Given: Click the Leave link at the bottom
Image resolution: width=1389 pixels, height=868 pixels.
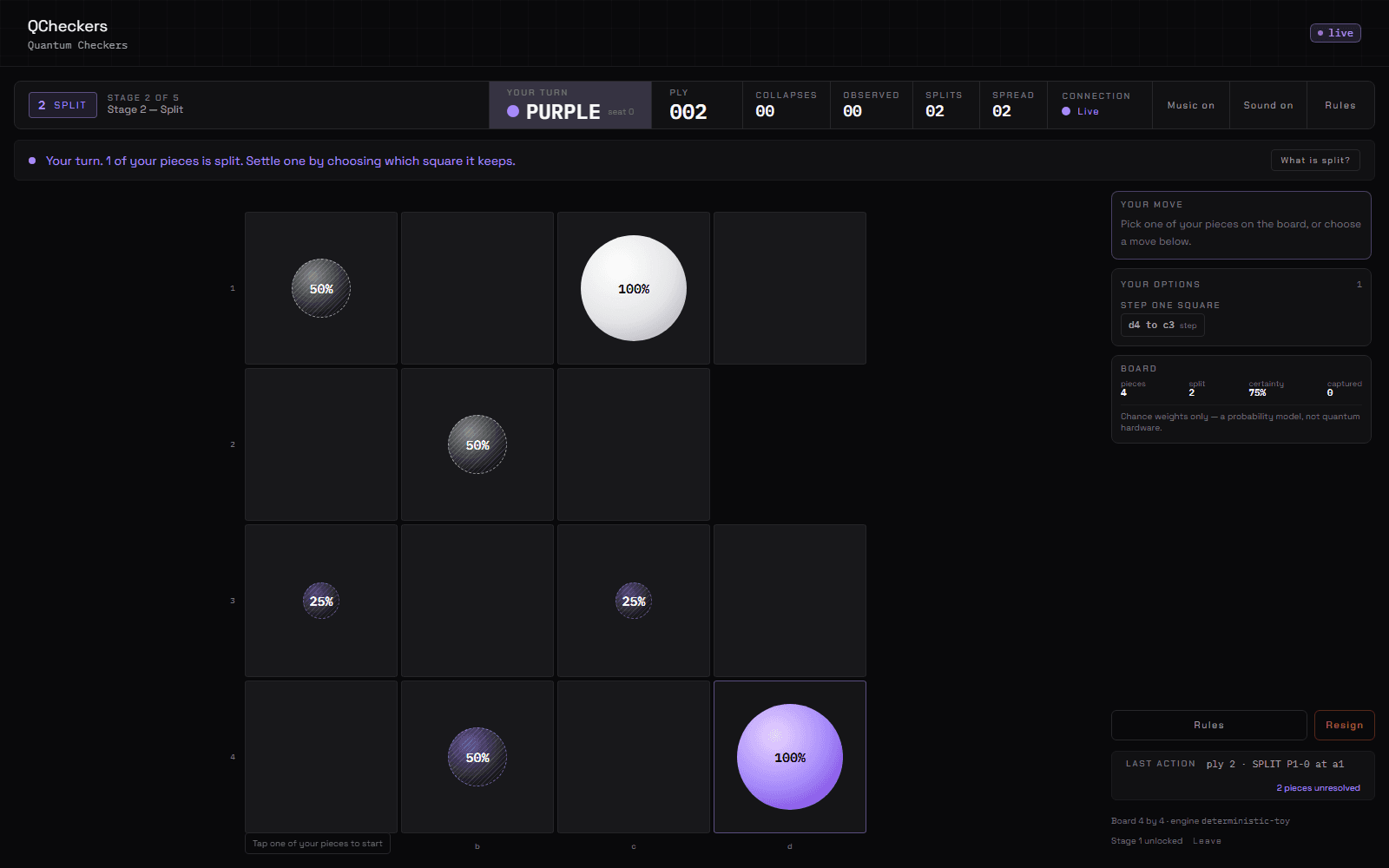Looking at the screenshot, I should point(1207,841).
